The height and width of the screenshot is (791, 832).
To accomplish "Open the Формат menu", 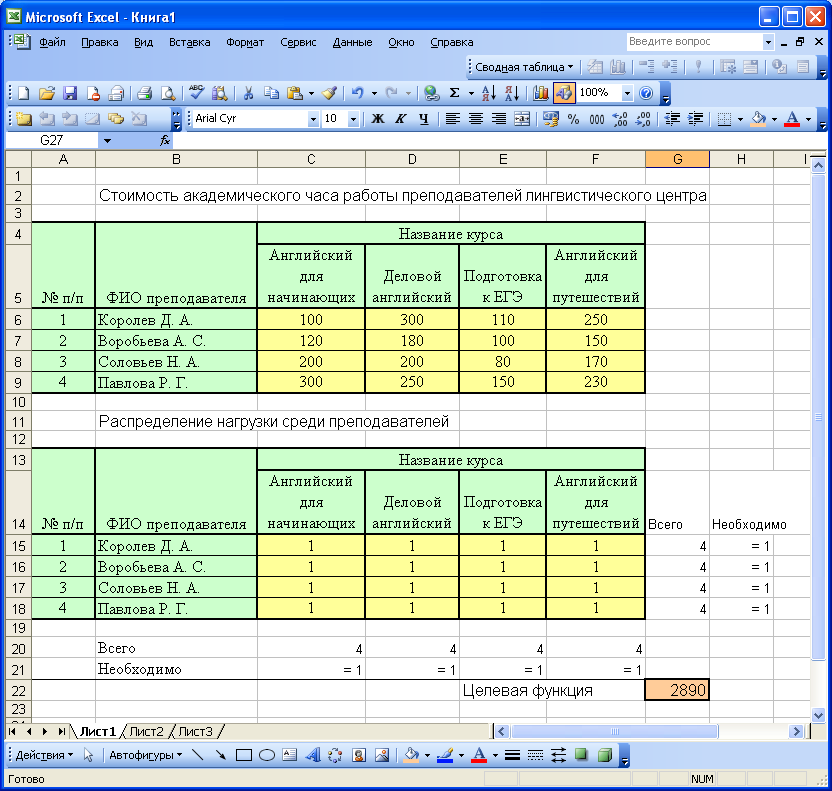I will click(x=245, y=42).
